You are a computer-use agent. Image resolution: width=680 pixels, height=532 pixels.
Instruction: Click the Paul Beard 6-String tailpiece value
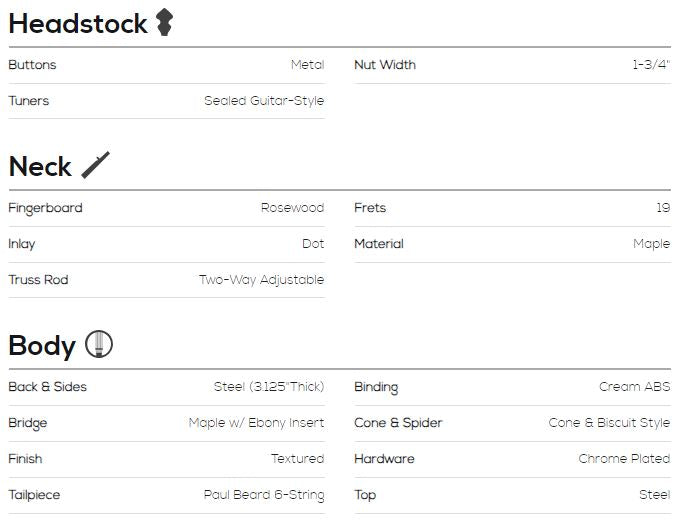264,495
